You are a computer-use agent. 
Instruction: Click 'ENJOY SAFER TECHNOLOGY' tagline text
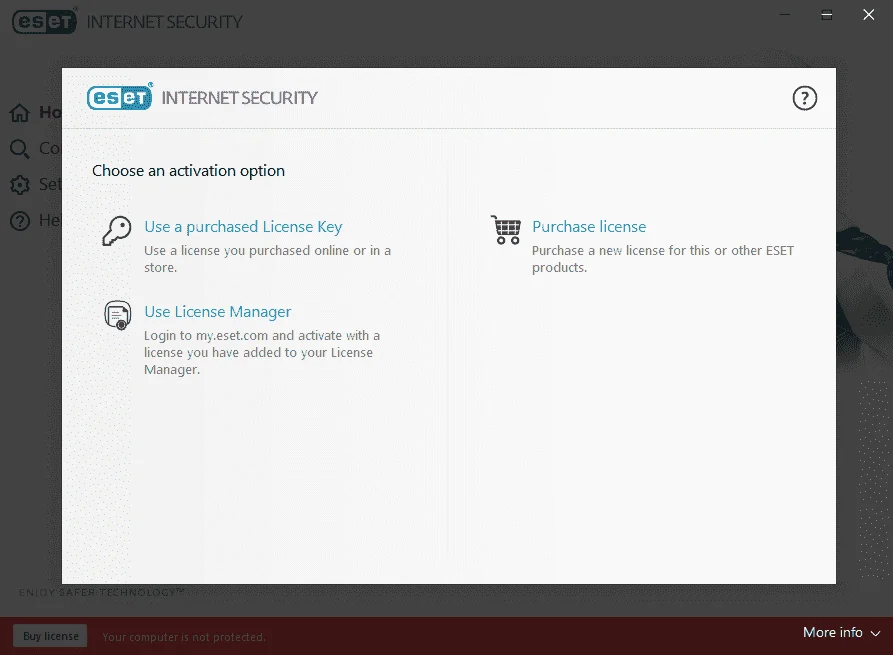coord(101,592)
